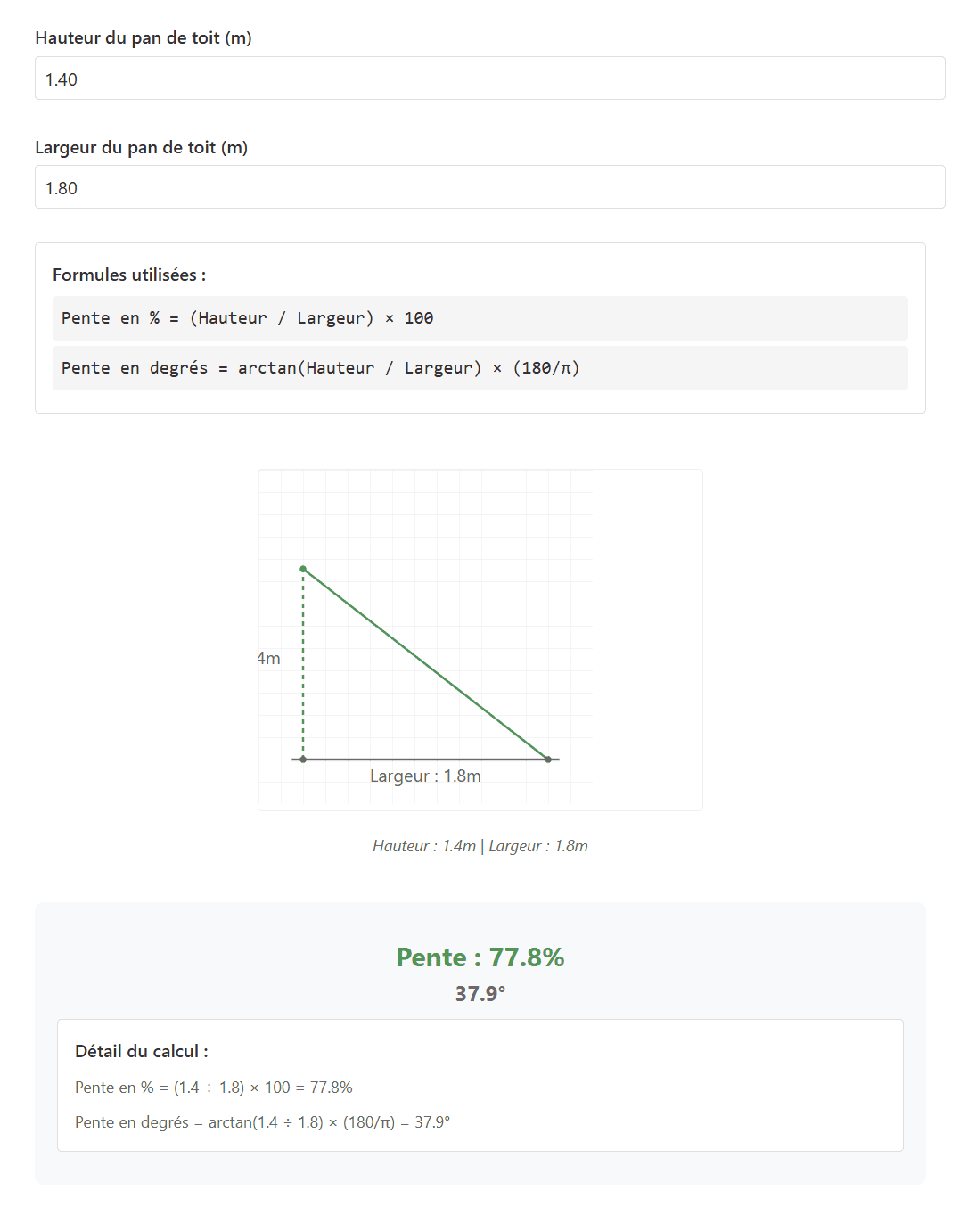Click the 37.9° degrees result
976x1232 pixels.
point(480,991)
